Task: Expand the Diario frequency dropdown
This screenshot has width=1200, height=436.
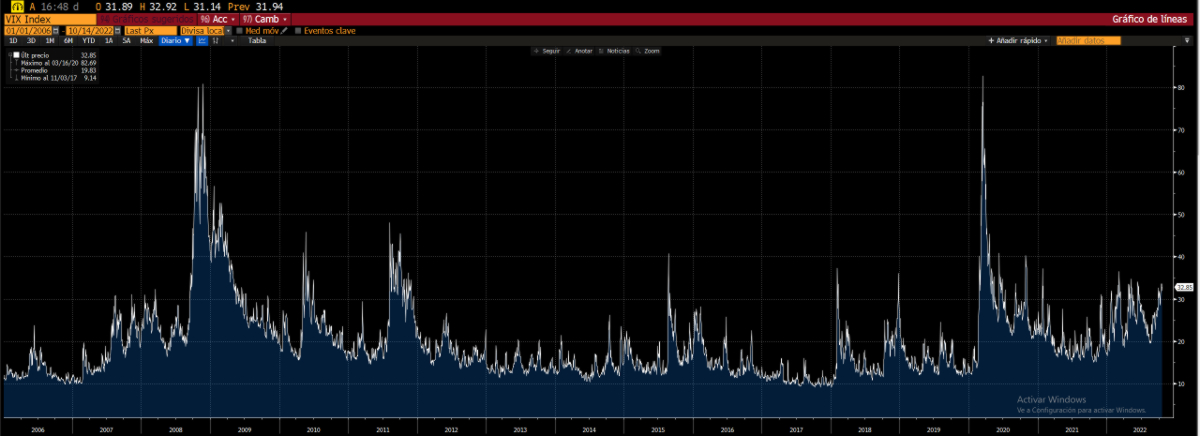Action: tap(176, 41)
